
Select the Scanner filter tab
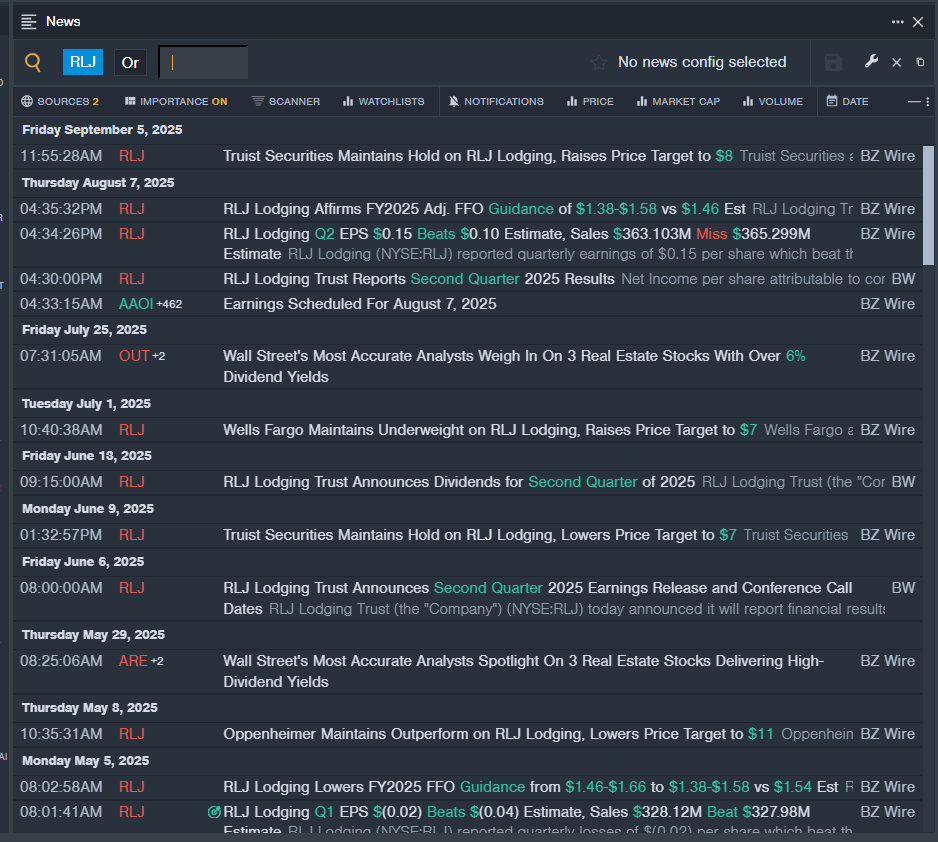point(286,101)
